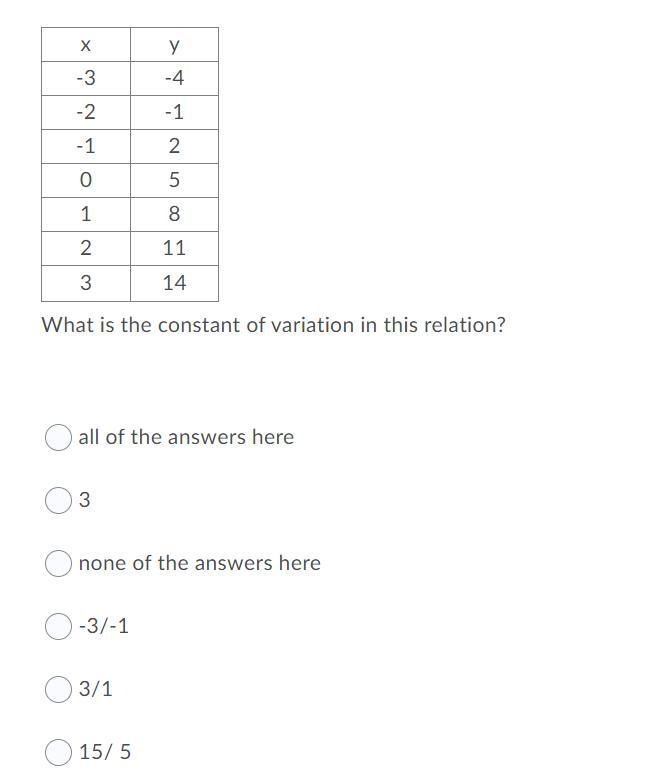Click the x column header cell
This screenshot has width=665, height=779.
pyautogui.click(x=86, y=45)
